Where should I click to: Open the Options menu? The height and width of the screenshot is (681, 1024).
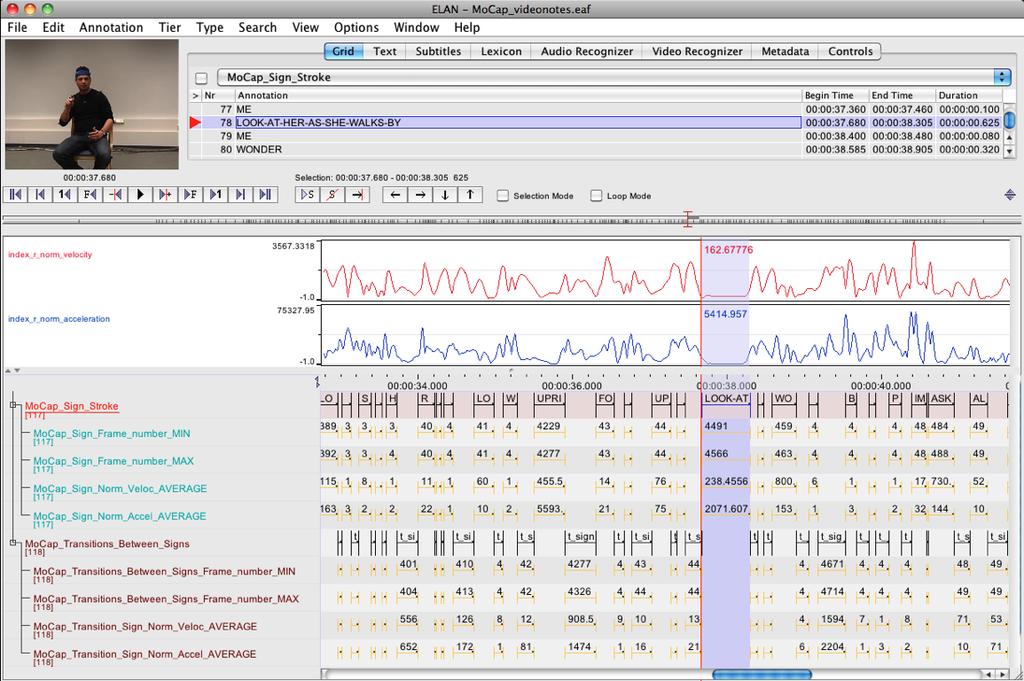pyautogui.click(x=356, y=27)
